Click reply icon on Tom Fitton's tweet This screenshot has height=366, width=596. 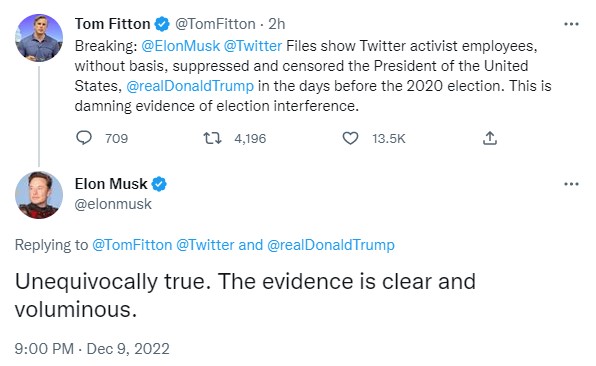[84, 138]
